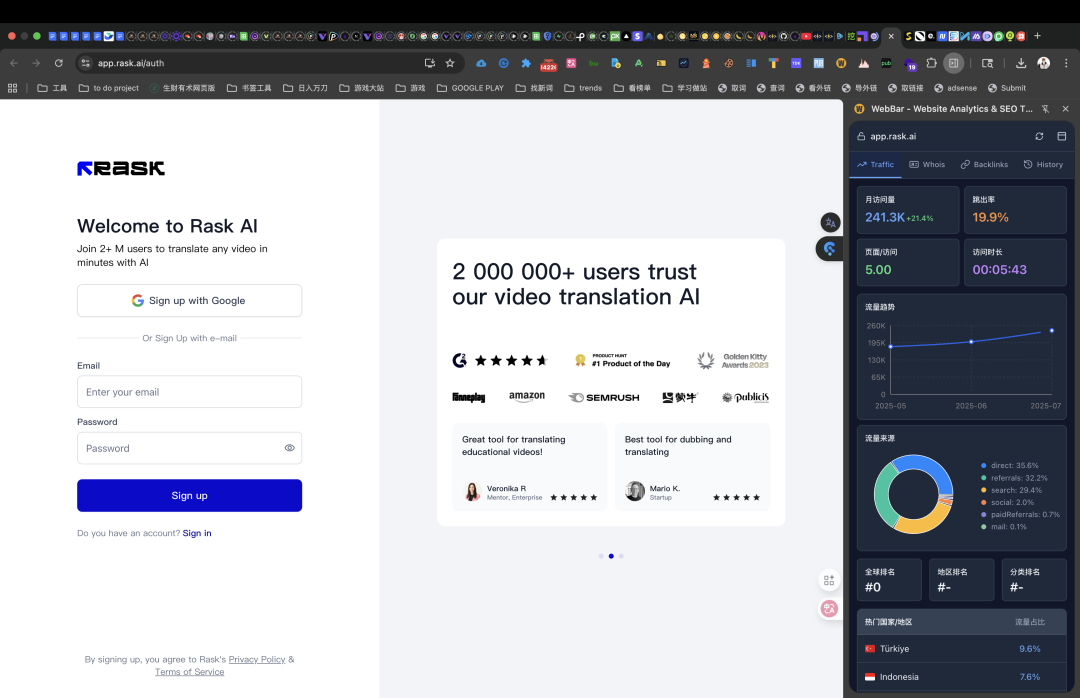Click the WebBar logo in panel header
This screenshot has height=698, width=1080.
click(860, 109)
